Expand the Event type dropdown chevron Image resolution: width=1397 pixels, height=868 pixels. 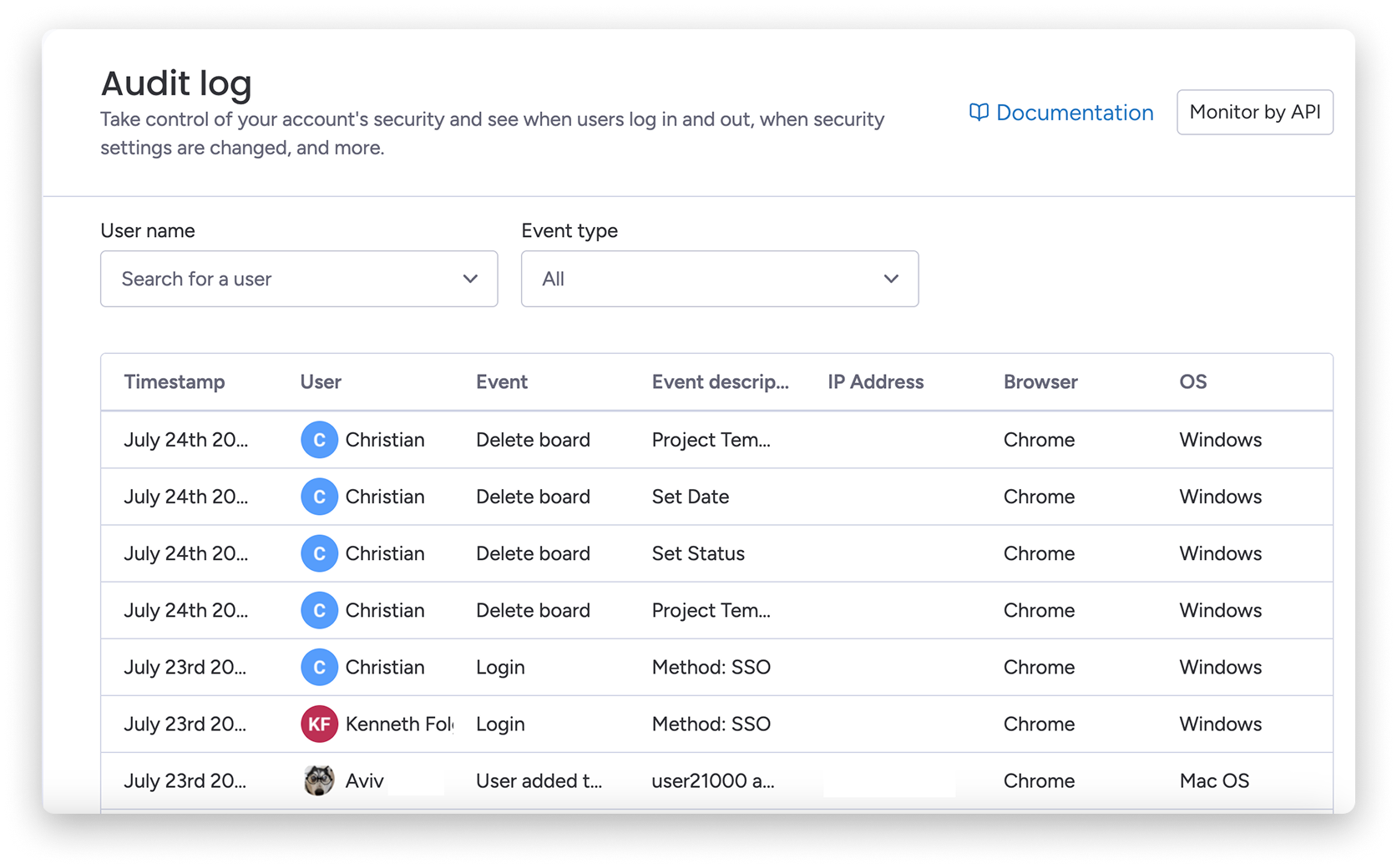click(891, 279)
